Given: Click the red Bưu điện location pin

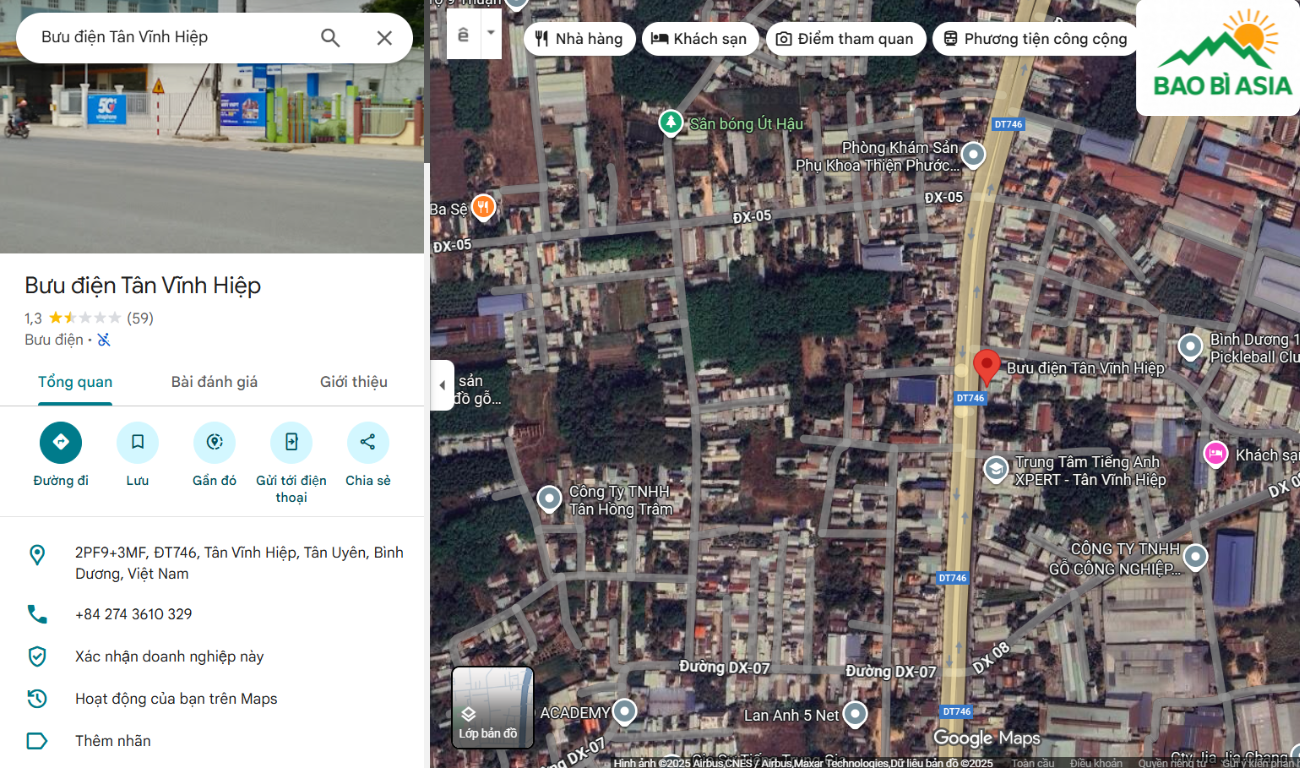Looking at the screenshot, I should 986,367.
